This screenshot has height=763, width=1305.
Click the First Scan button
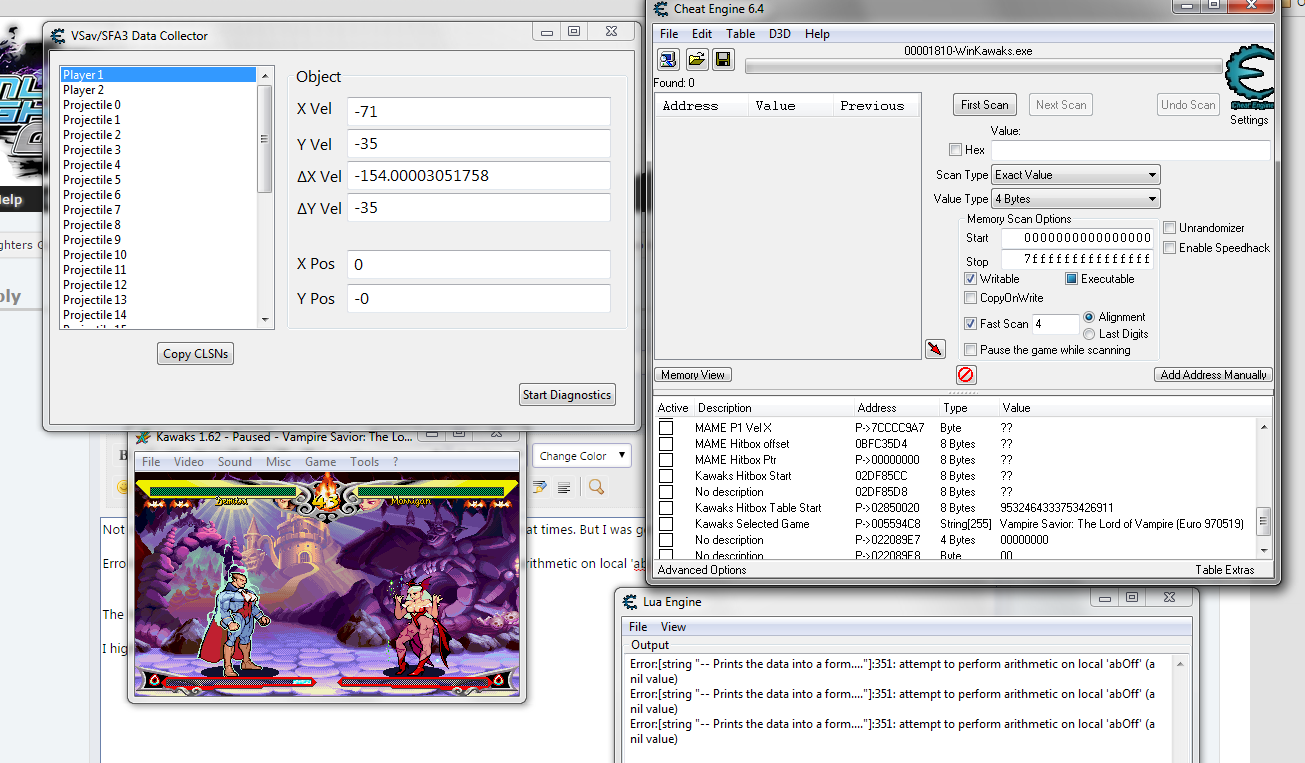point(985,105)
